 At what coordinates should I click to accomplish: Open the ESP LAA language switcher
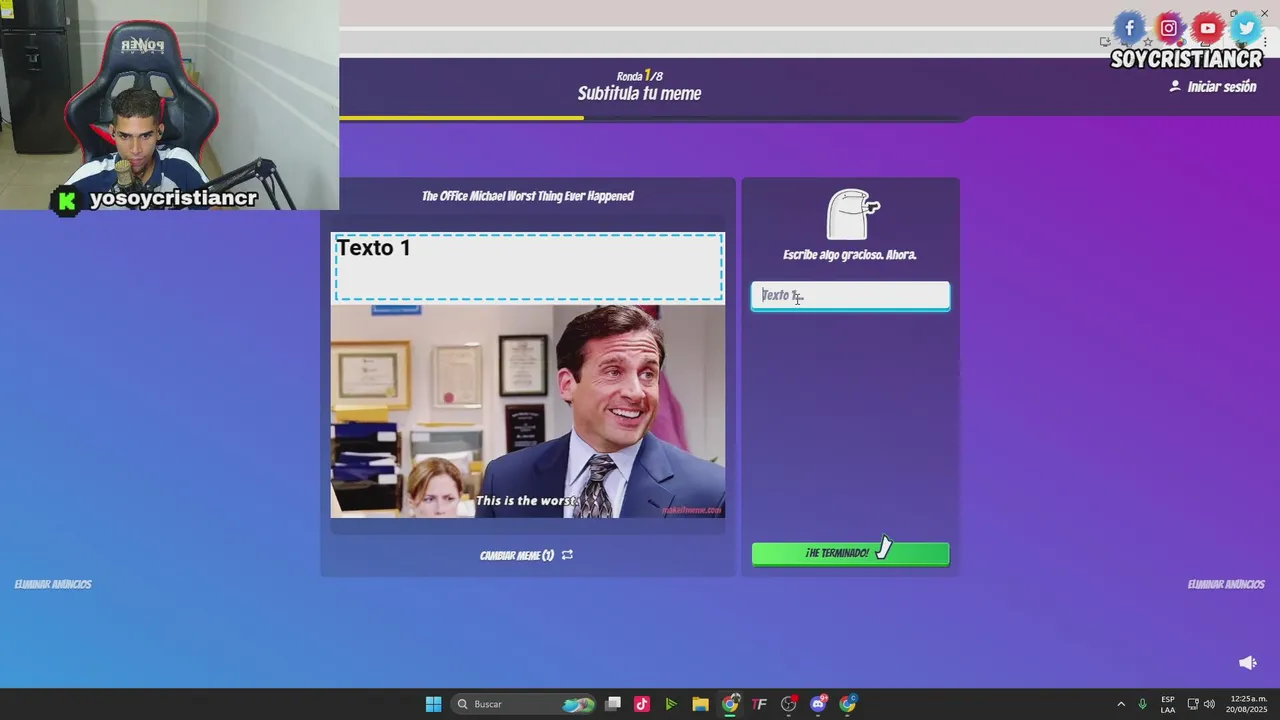1168,704
